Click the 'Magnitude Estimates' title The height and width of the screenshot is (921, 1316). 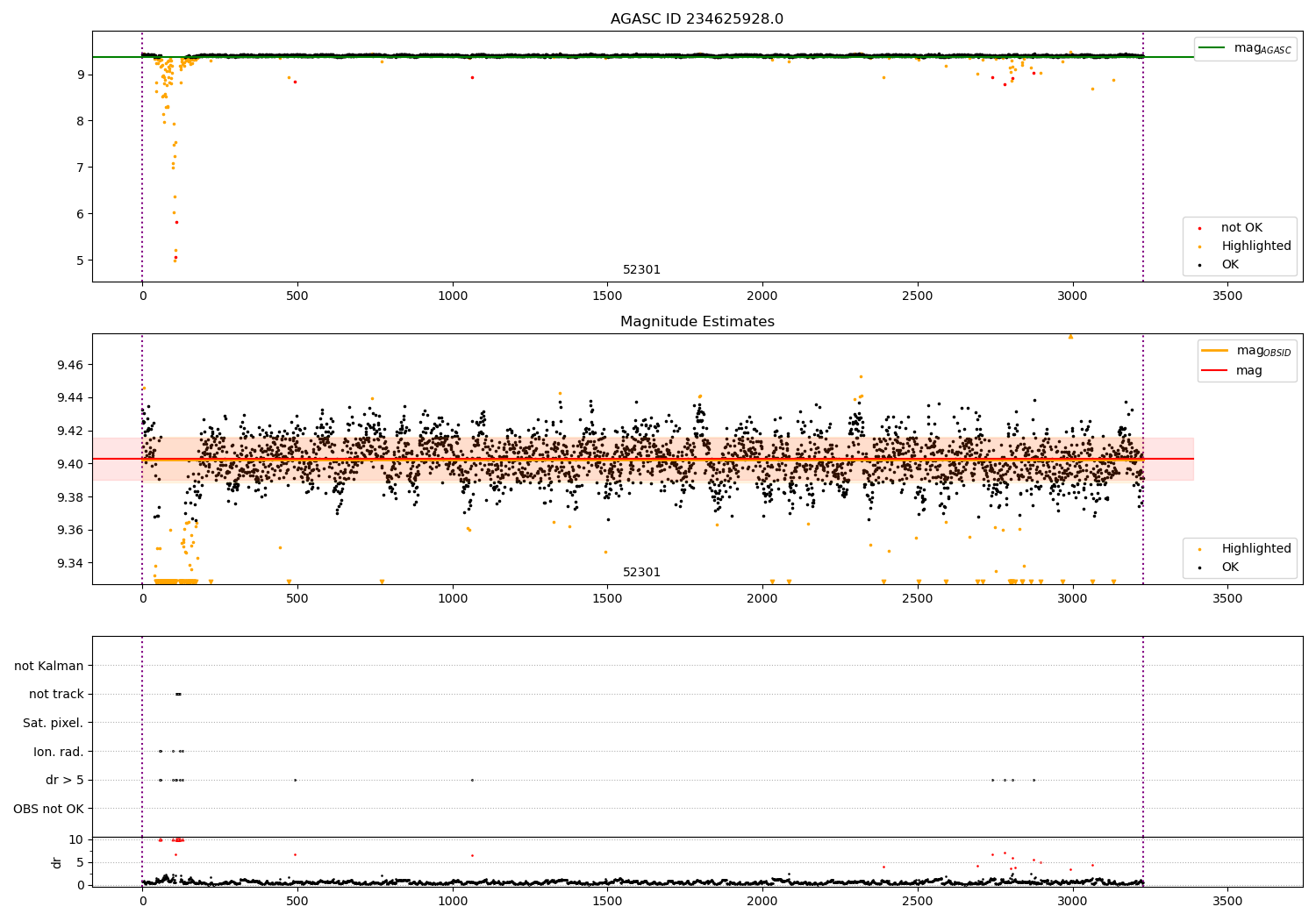[697, 322]
